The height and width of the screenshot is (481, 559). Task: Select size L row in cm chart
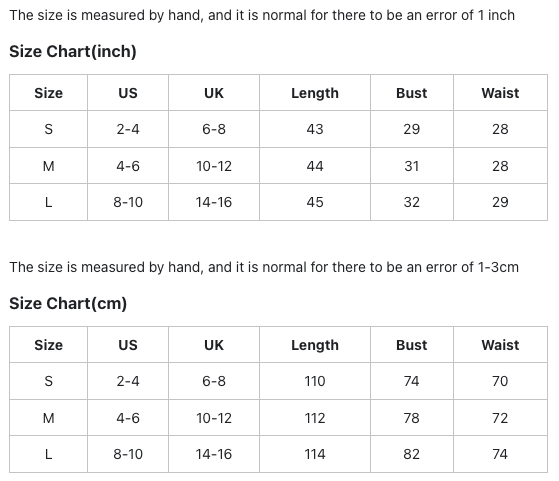[278, 454]
